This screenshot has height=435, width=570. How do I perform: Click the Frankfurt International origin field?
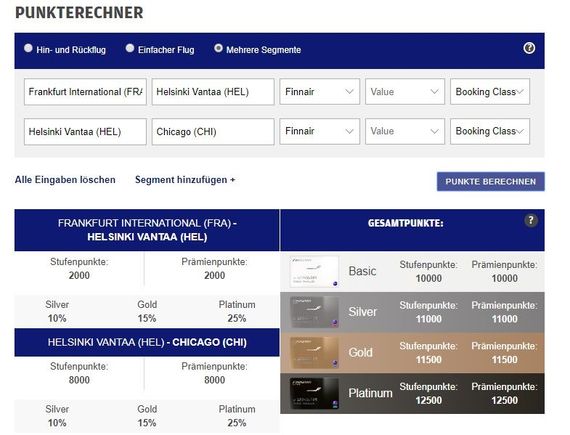point(85,92)
